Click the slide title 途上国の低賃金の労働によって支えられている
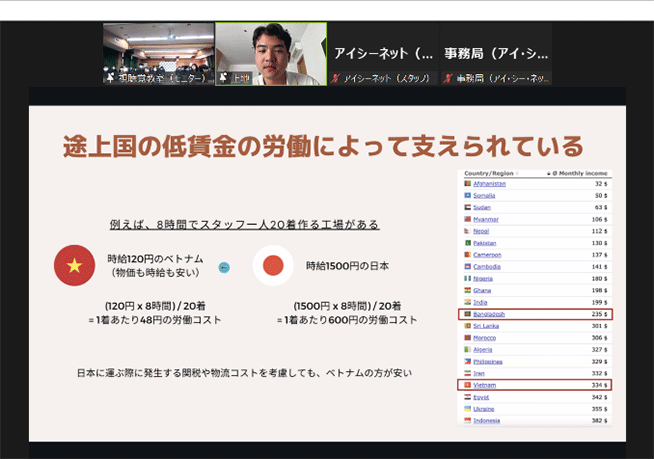 pyautogui.click(x=323, y=146)
